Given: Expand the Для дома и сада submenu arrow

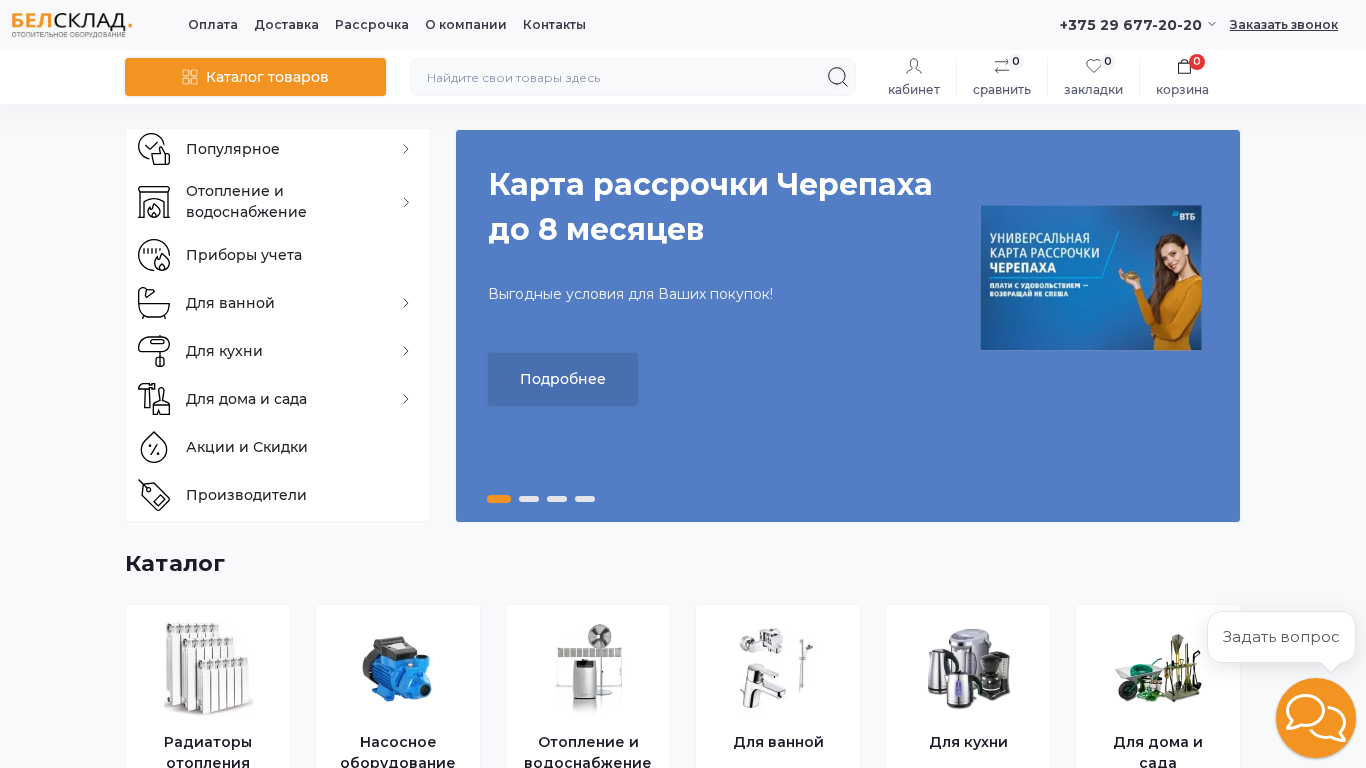Looking at the screenshot, I should tap(406, 399).
